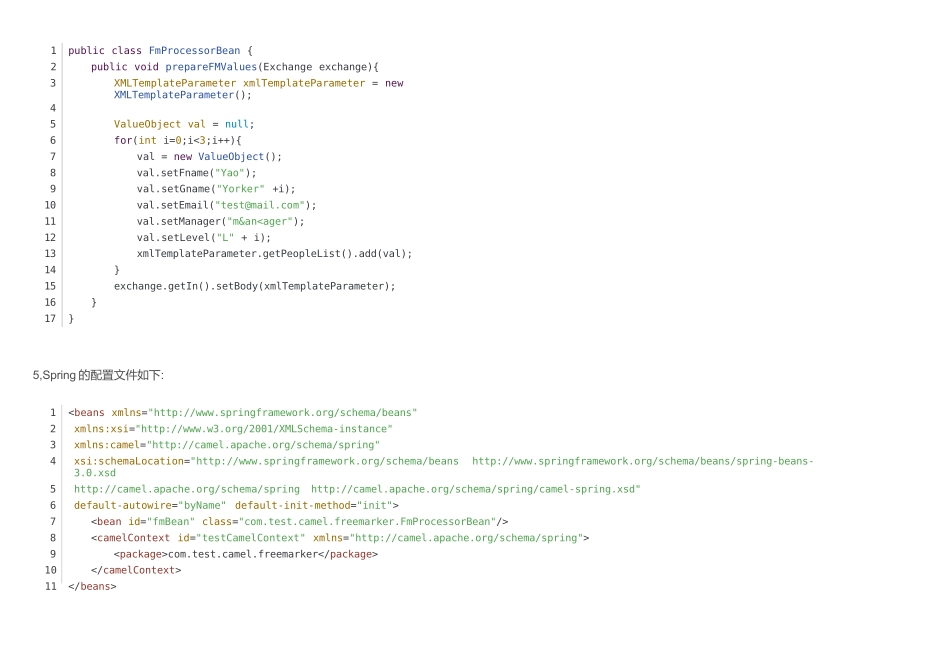
Task: Click the line exchange.getIn().setBody(xmlTemplateParameter);
Action: [x=254, y=286]
